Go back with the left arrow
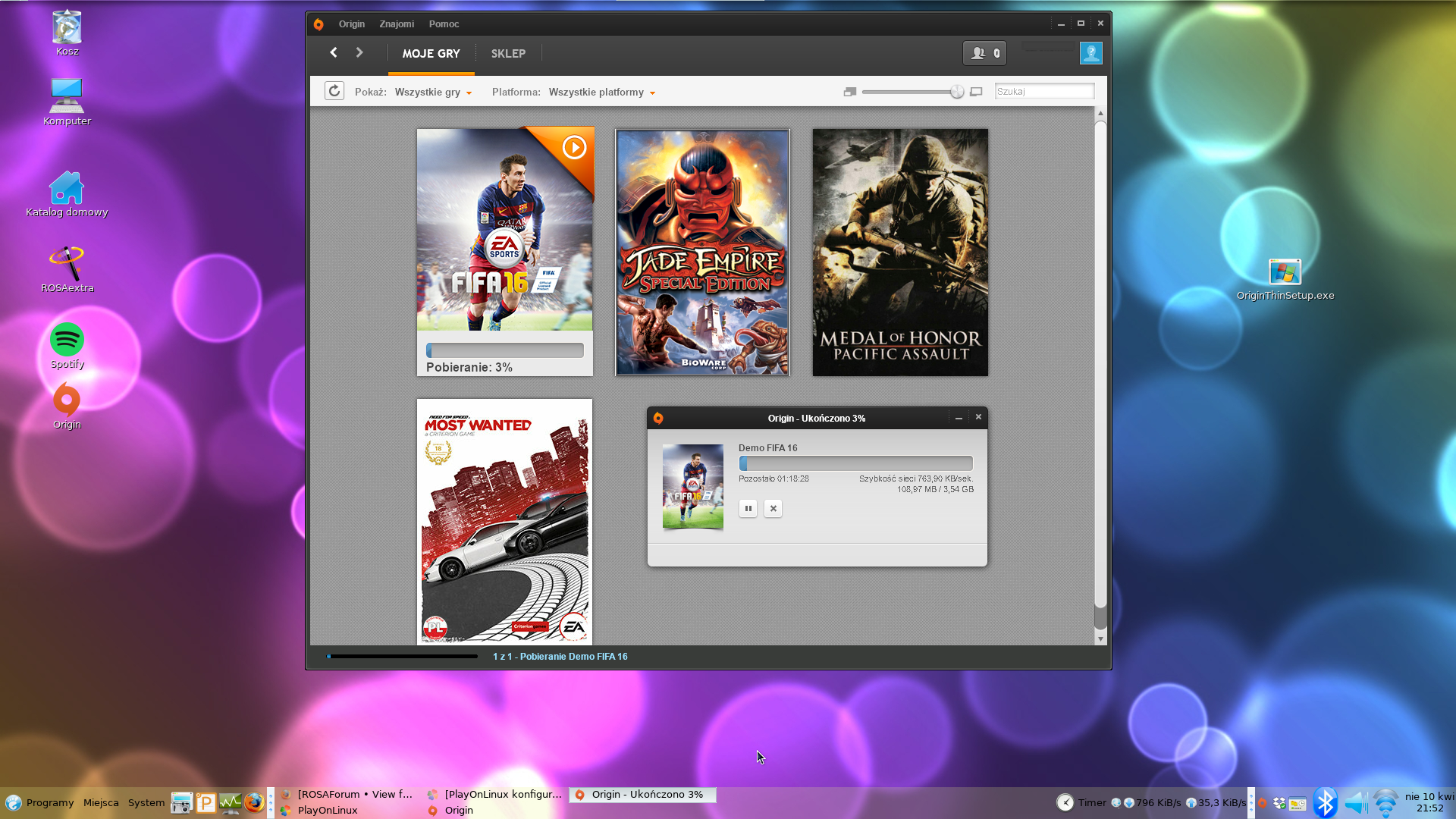Viewport: 1456px width, 819px height. click(334, 52)
